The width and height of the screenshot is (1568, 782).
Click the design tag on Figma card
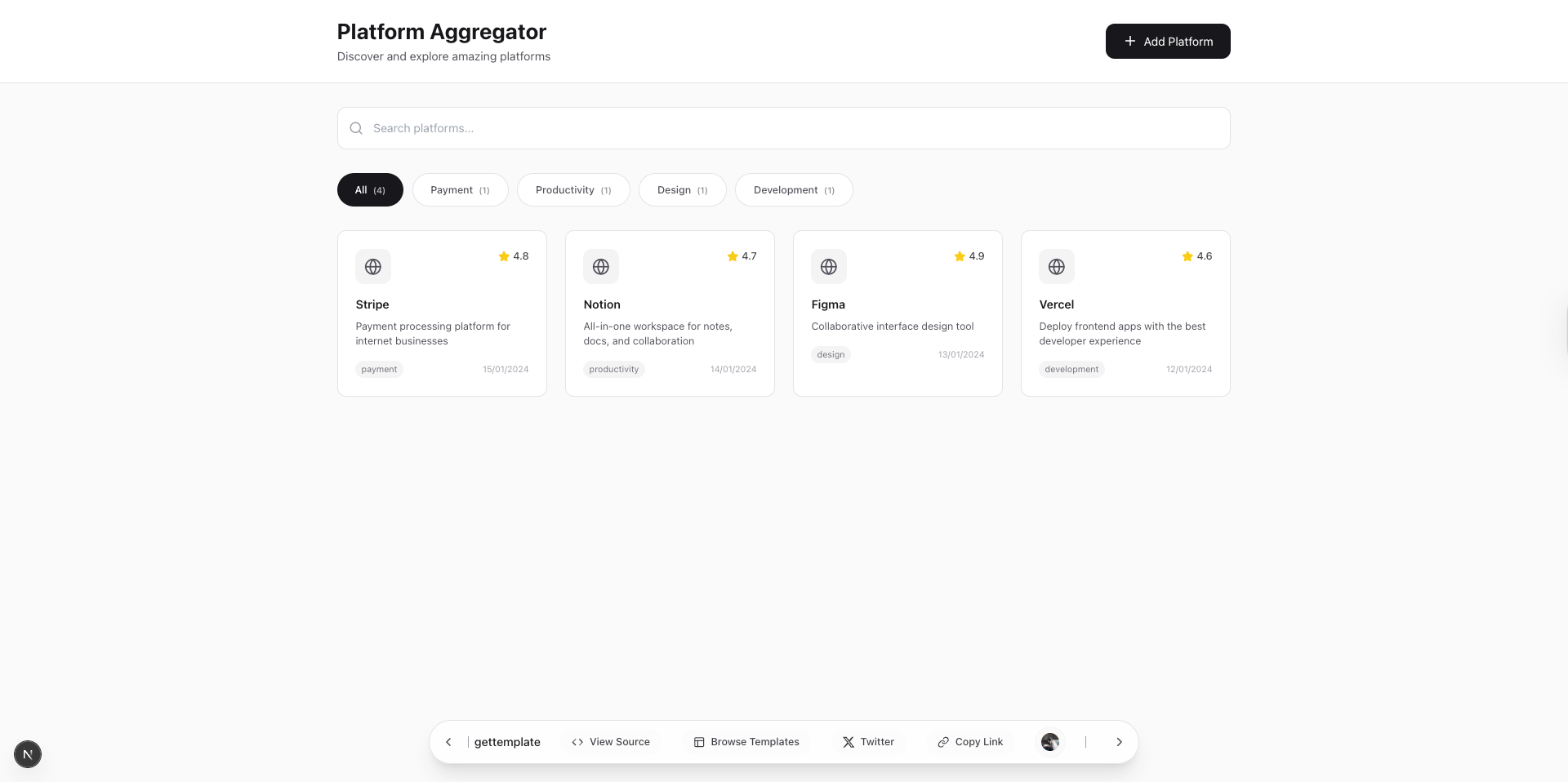tap(831, 355)
